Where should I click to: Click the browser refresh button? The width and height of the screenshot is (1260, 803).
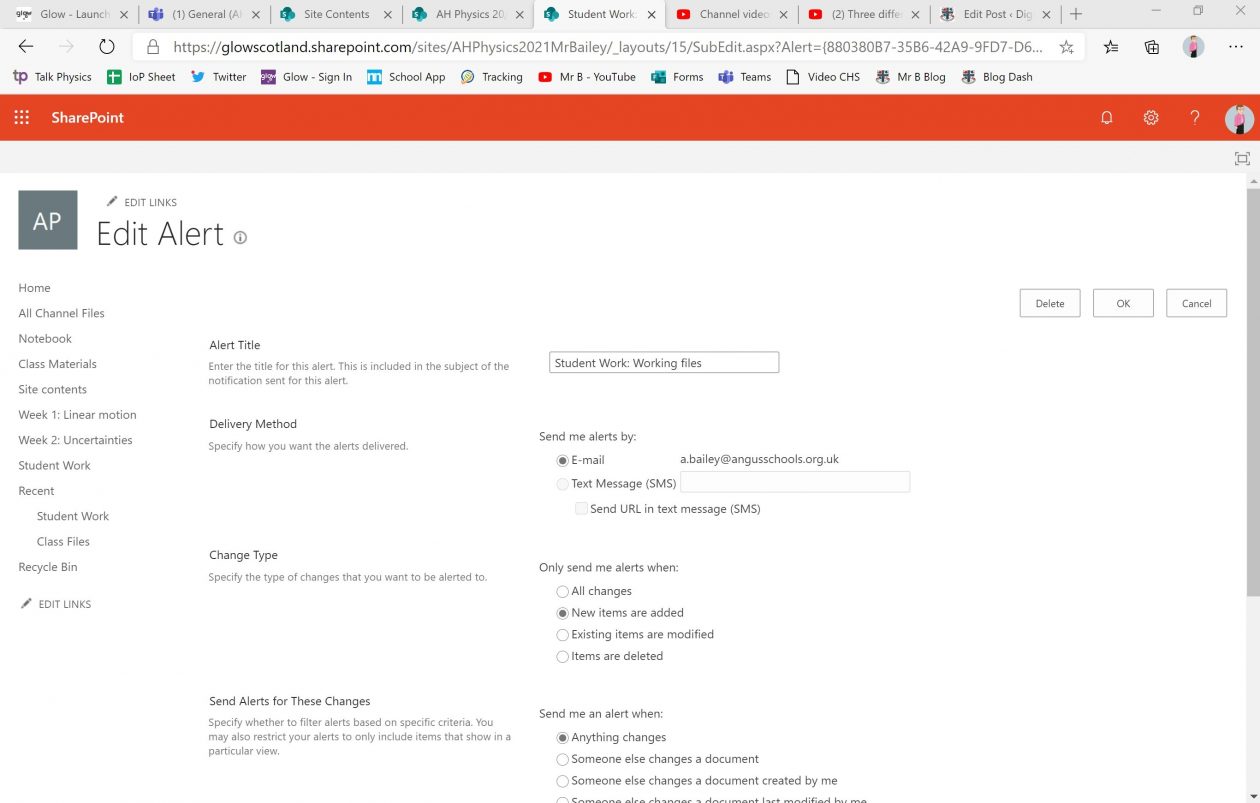pos(107,47)
